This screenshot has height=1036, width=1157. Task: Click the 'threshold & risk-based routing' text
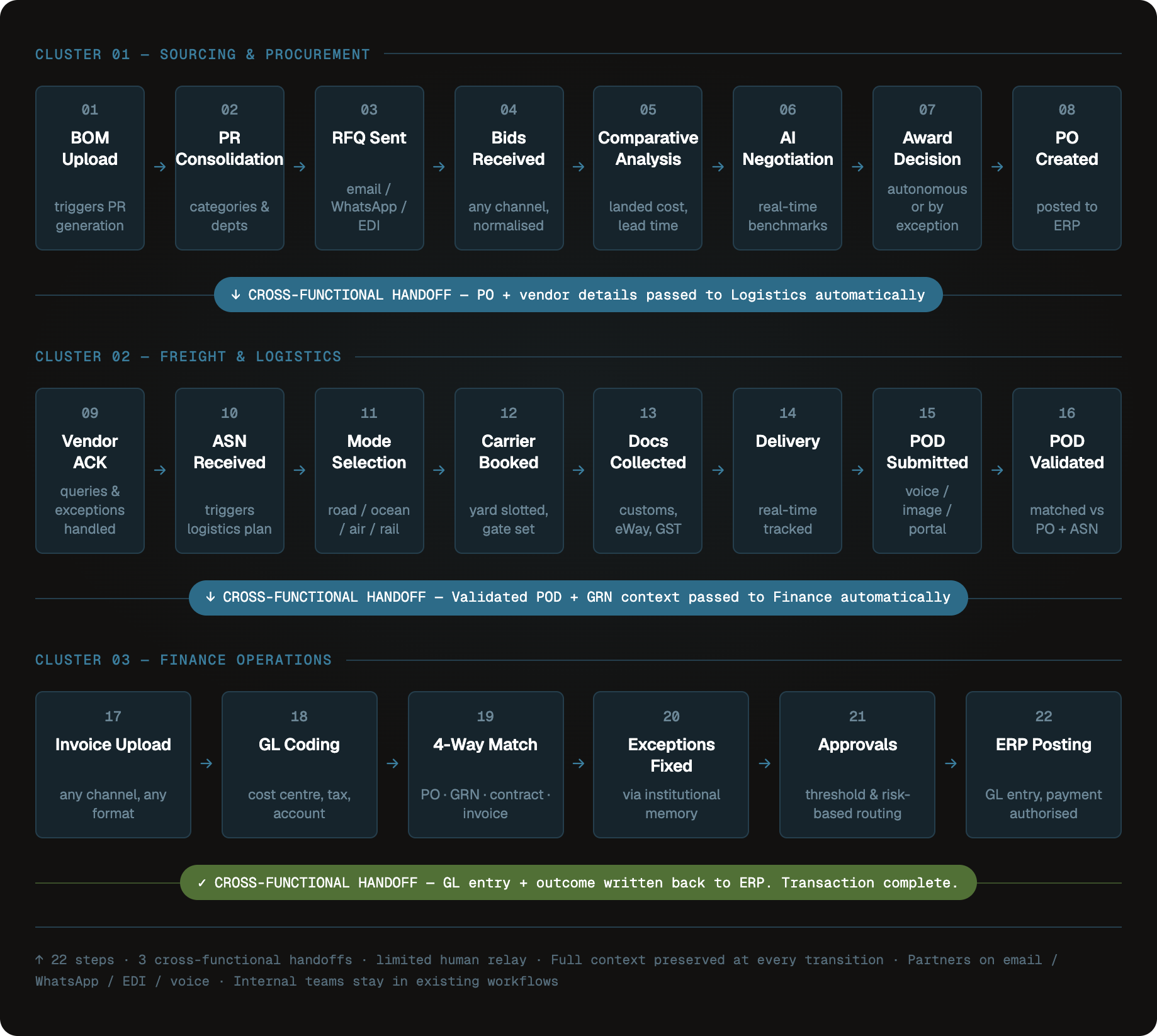coord(857,804)
